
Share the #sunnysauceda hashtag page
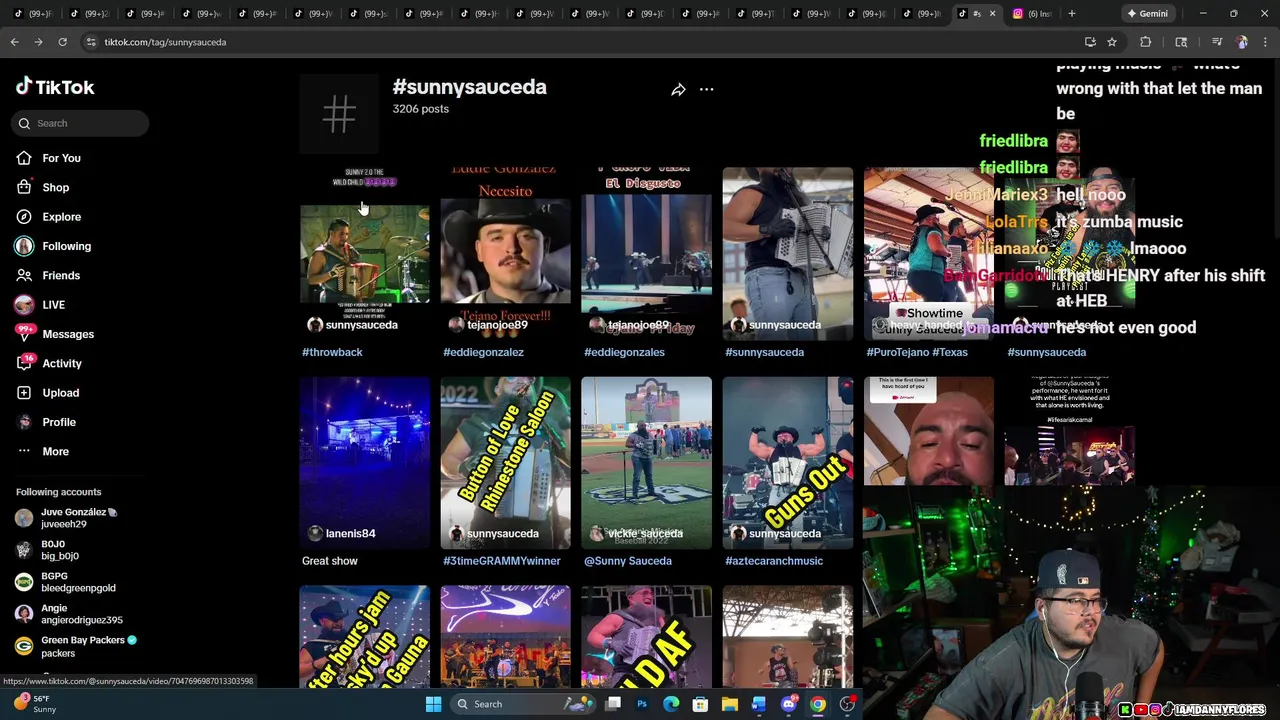[678, 90]
